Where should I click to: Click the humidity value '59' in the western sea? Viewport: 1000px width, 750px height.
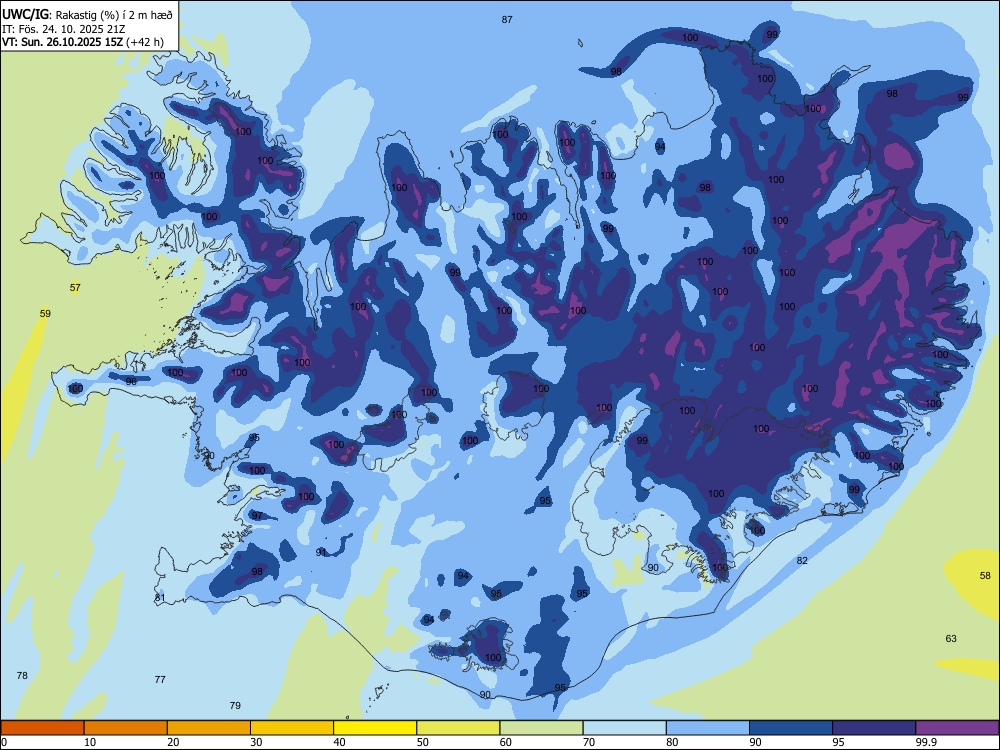coord(45,314)
